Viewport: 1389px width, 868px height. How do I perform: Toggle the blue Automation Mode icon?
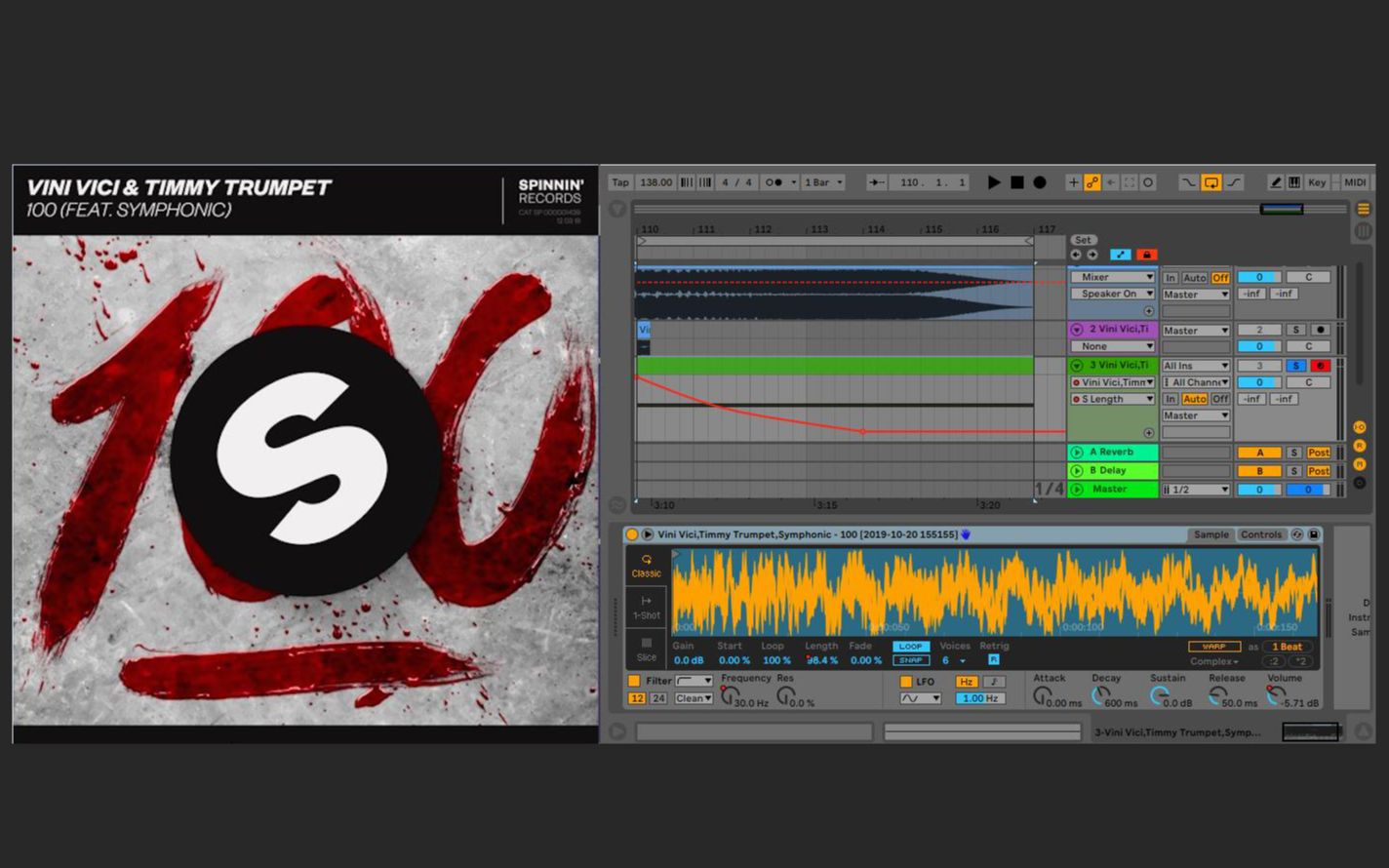click(x=1121, y=255)
